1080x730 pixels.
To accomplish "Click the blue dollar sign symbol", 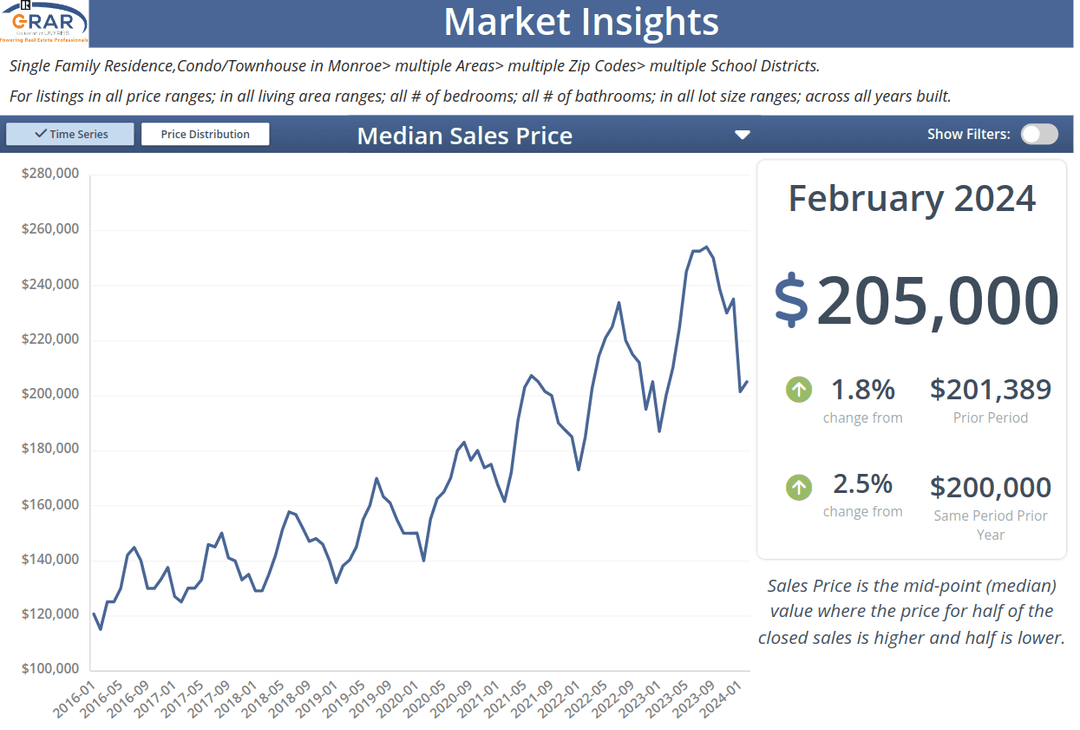I will [791, 300].
